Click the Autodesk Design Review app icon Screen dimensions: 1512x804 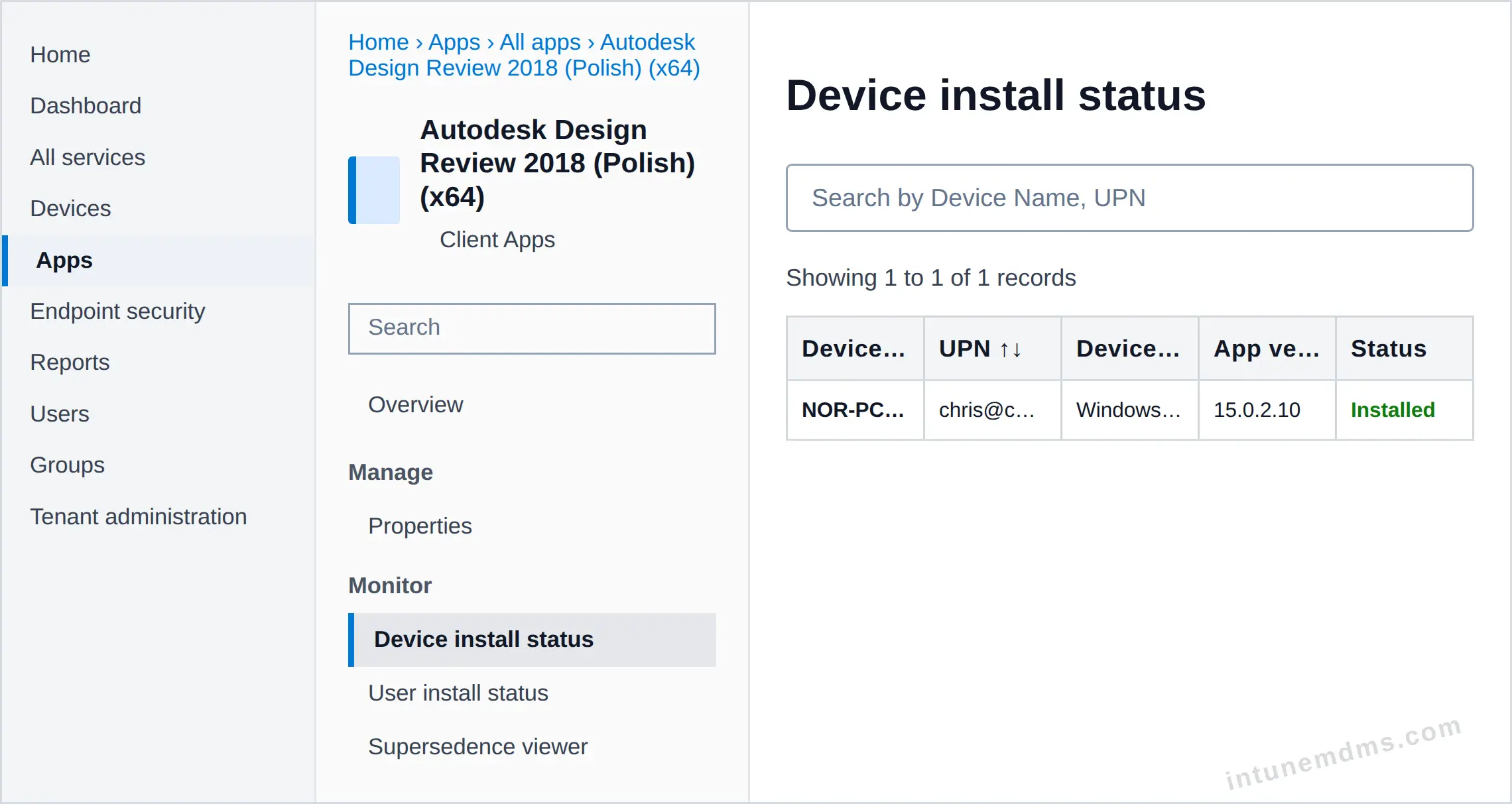click(x=374, y=190)
